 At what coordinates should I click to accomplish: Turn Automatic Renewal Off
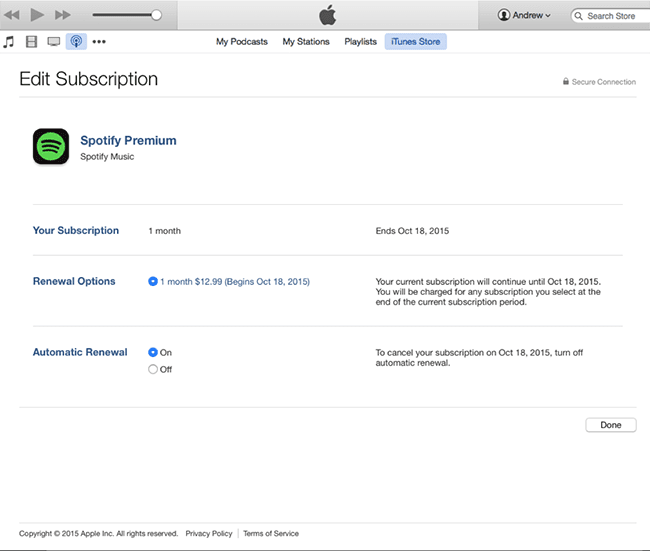point(153,369)
